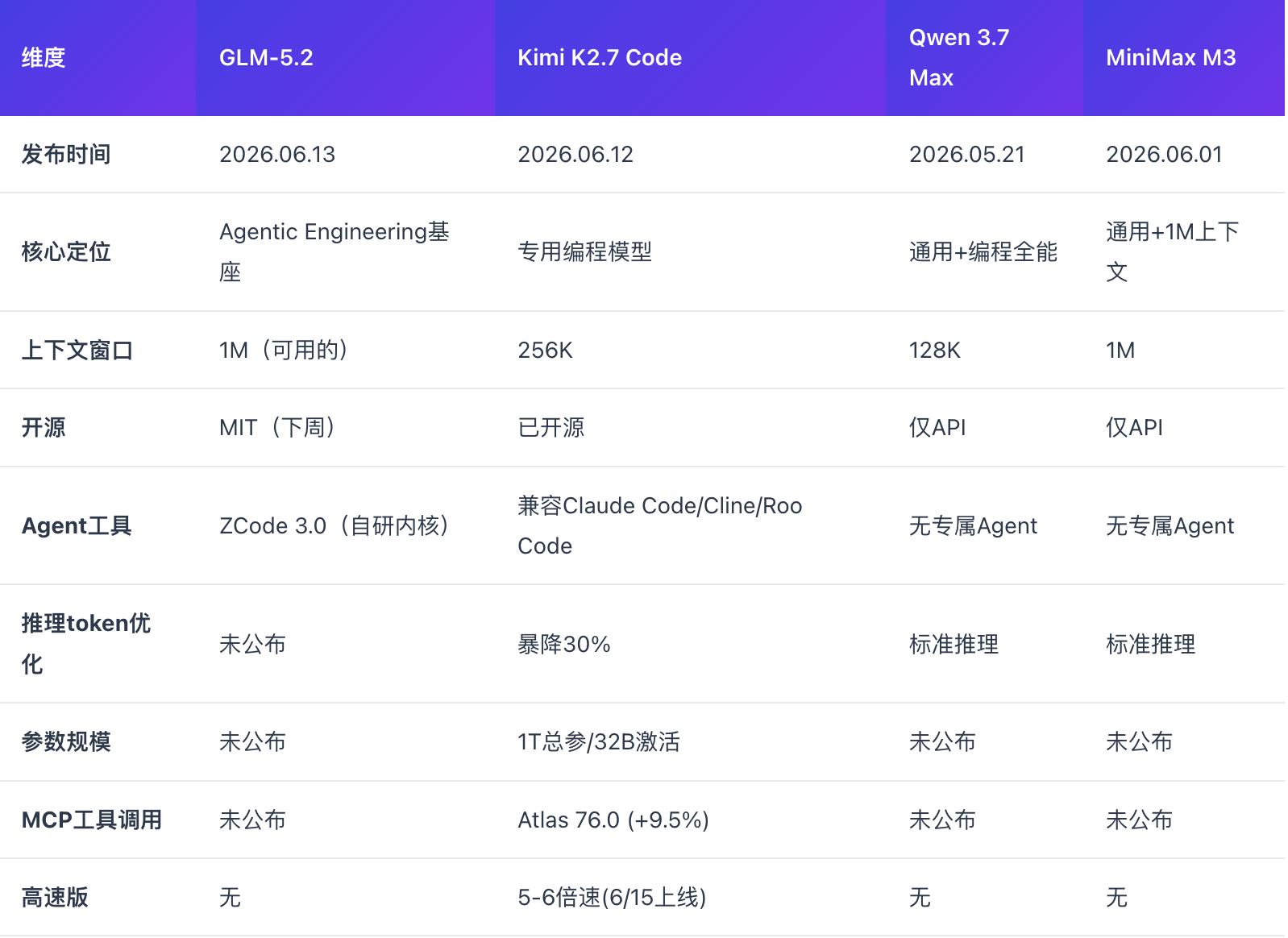Select Qwen 3.7 Max's 未公布 in the MCP工具调用 row
The height and width of the screenshot is (938, 1288).
[x=943, y=820]
